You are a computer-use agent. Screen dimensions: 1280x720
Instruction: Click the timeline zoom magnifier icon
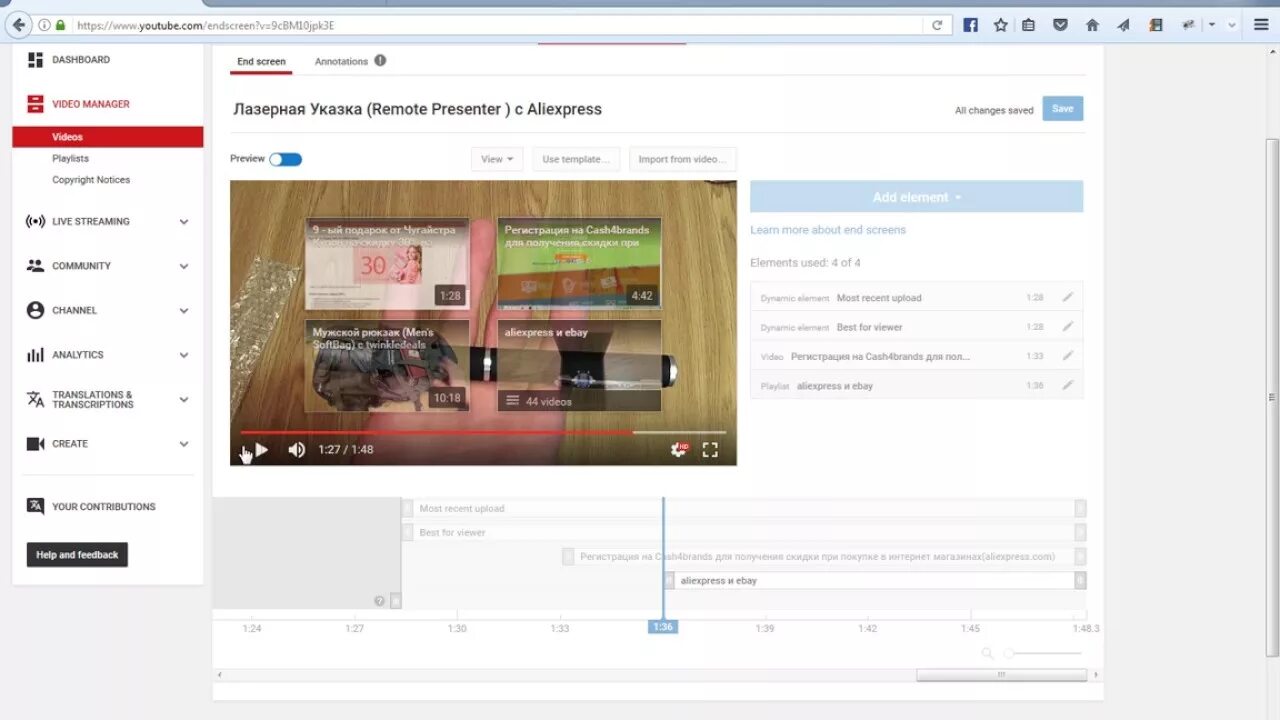point(988,653)
